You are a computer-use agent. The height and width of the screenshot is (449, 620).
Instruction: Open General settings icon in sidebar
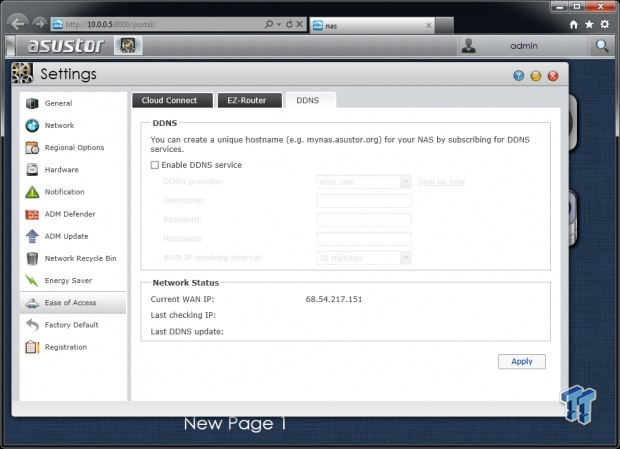[x=32, y=103]
